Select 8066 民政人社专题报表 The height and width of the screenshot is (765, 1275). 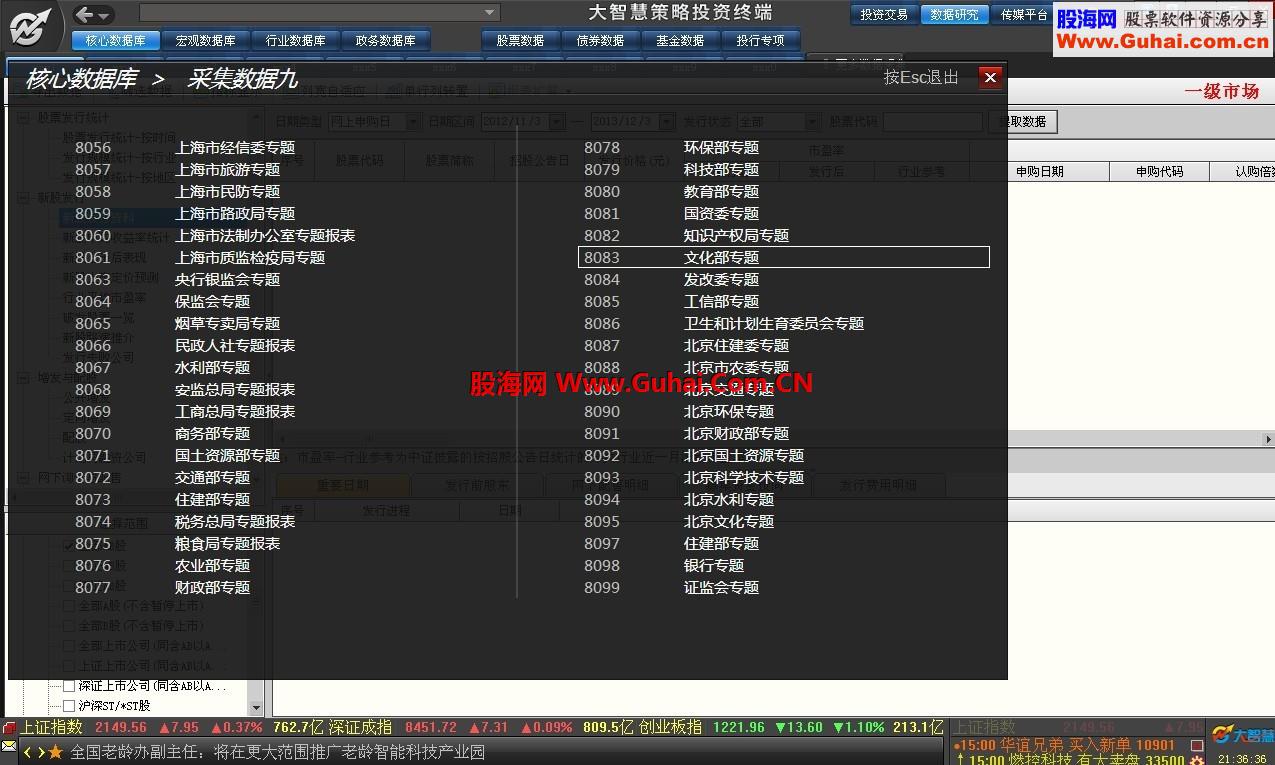[x=185, y=345]
